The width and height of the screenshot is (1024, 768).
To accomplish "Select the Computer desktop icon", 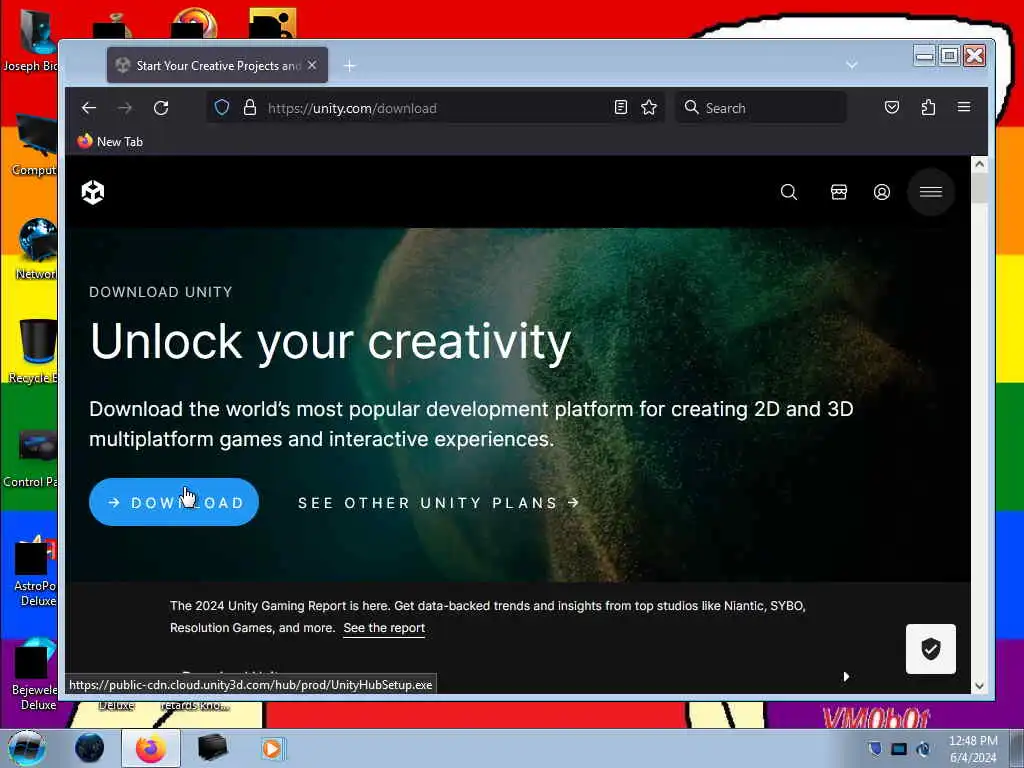I will (34, 145).
